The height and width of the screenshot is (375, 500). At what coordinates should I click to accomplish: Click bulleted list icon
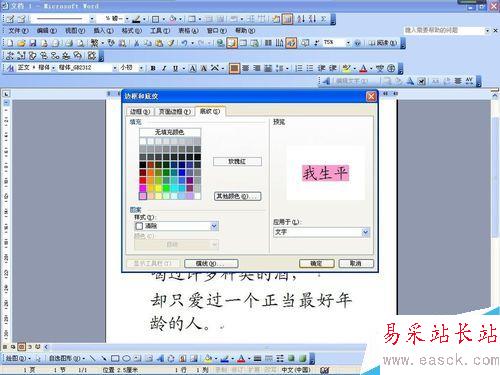tap(310, 68)
